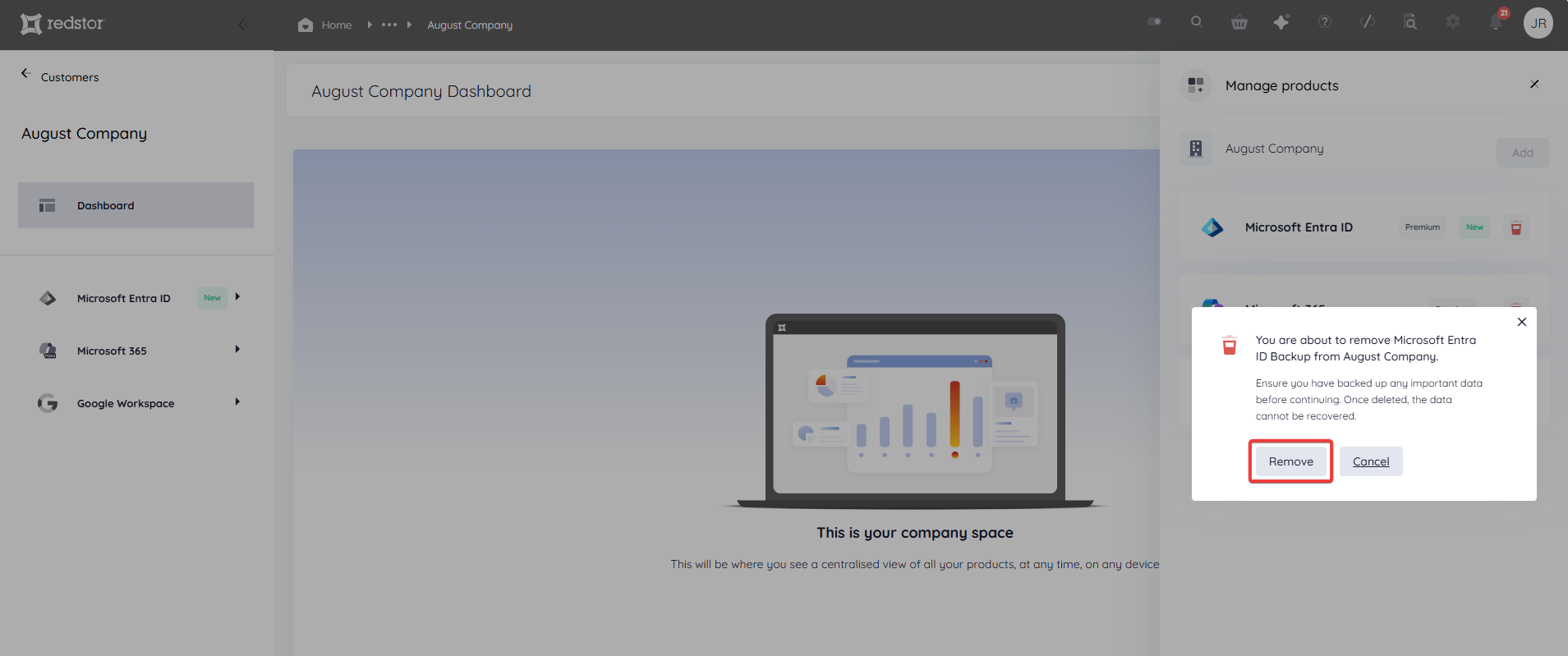
Task: Click the August Company building icon
Action: coord(1196,149)
